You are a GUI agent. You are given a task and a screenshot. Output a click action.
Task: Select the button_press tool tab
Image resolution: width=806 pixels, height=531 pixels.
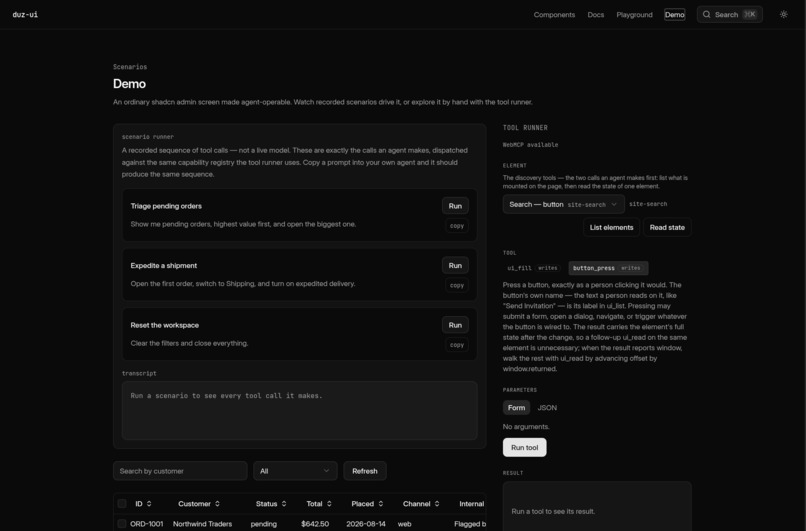(608, 268)
